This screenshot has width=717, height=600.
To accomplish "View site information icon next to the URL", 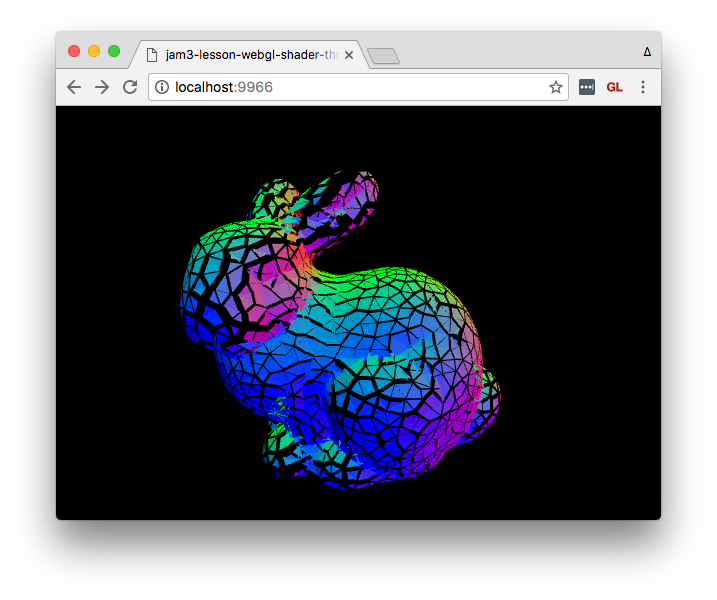I will tap(162, 87).
